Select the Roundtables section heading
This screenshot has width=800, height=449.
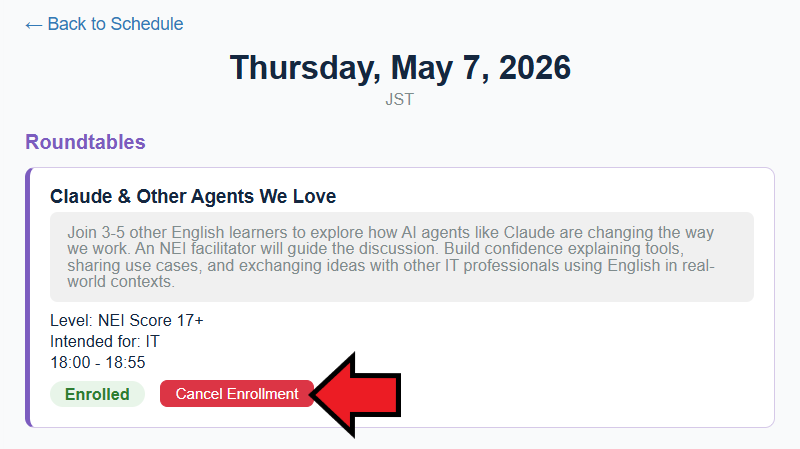[85, 142]
